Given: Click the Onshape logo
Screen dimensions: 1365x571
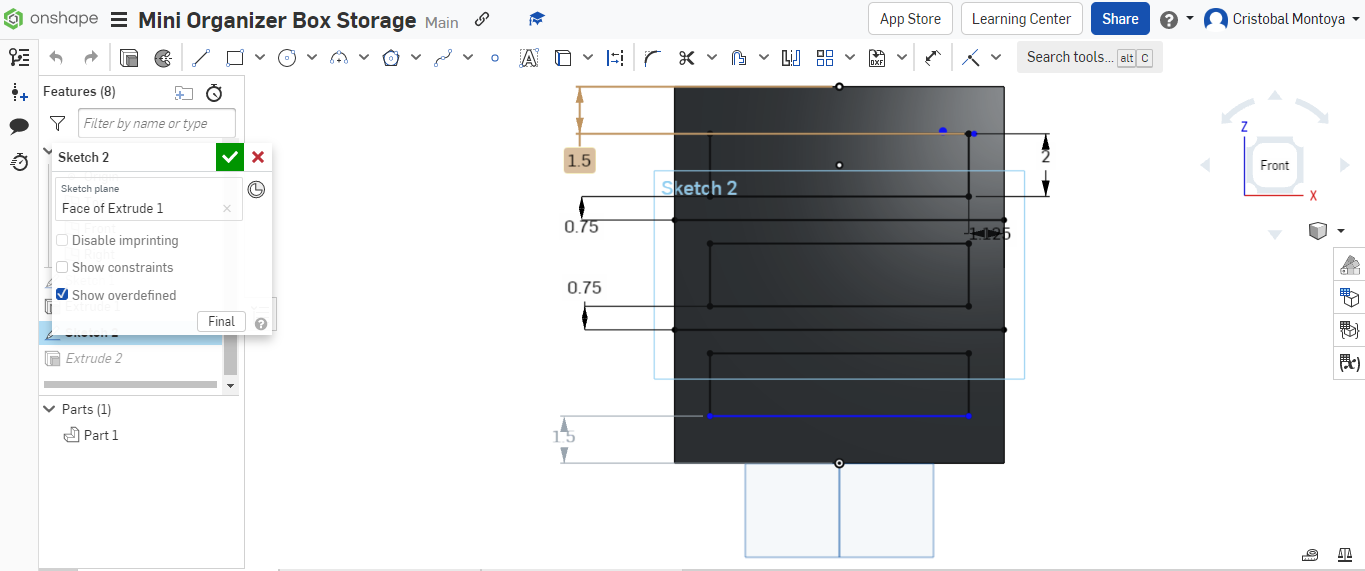Looking at the screenshot, I should (x=52, y=19).
